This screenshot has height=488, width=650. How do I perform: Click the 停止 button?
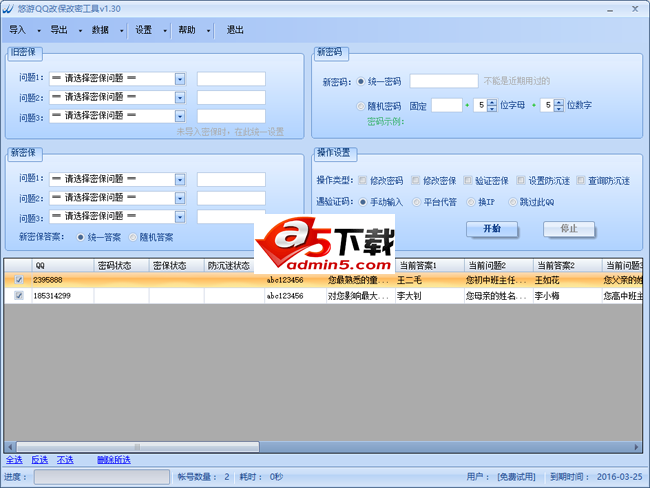569,228
